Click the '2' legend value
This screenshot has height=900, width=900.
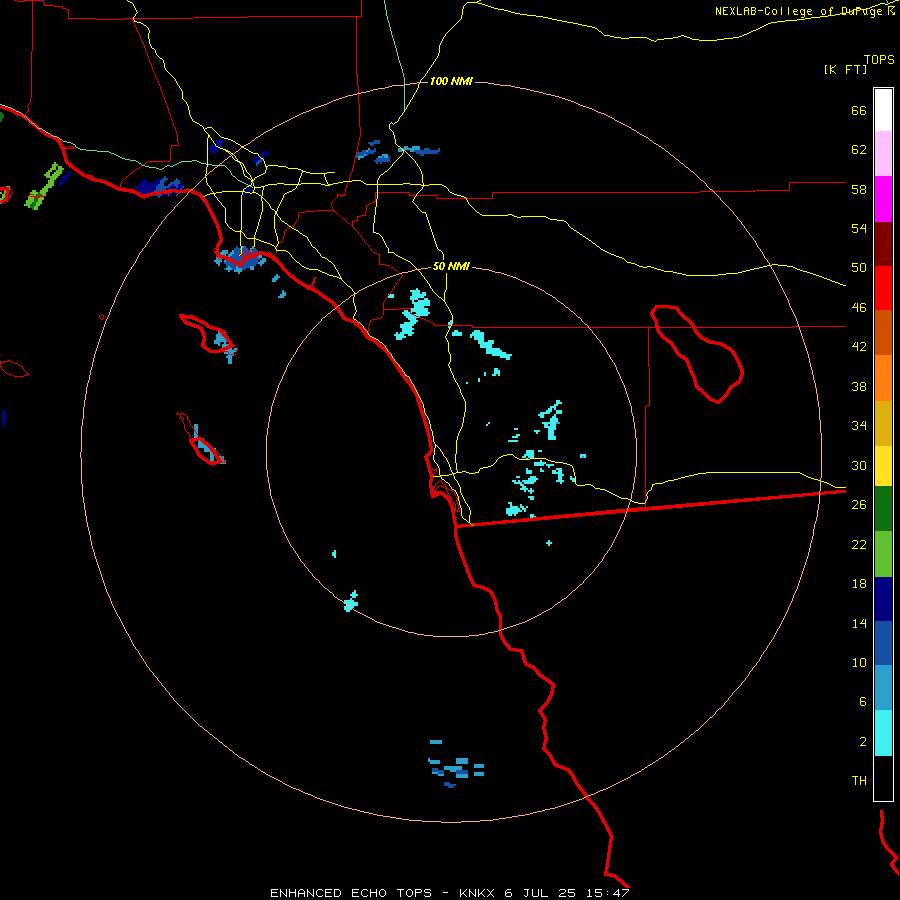coord(863,742)
